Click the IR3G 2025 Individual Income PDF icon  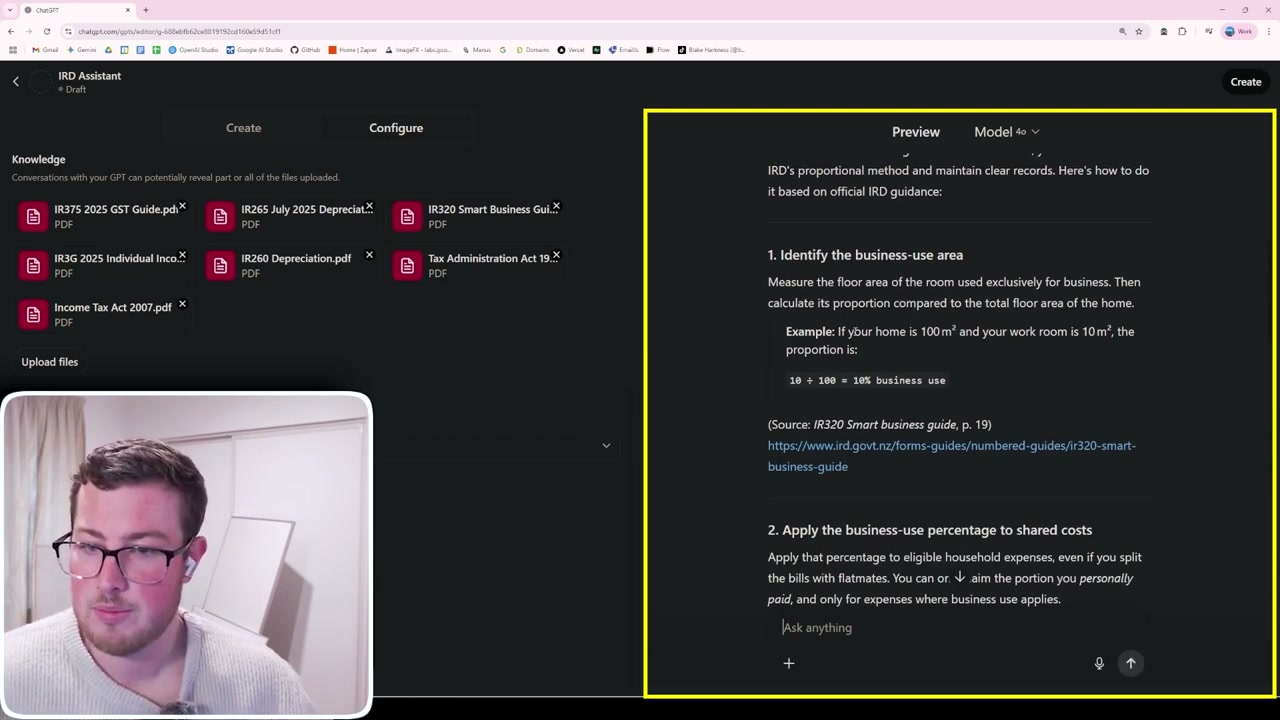tap(33, 266)
